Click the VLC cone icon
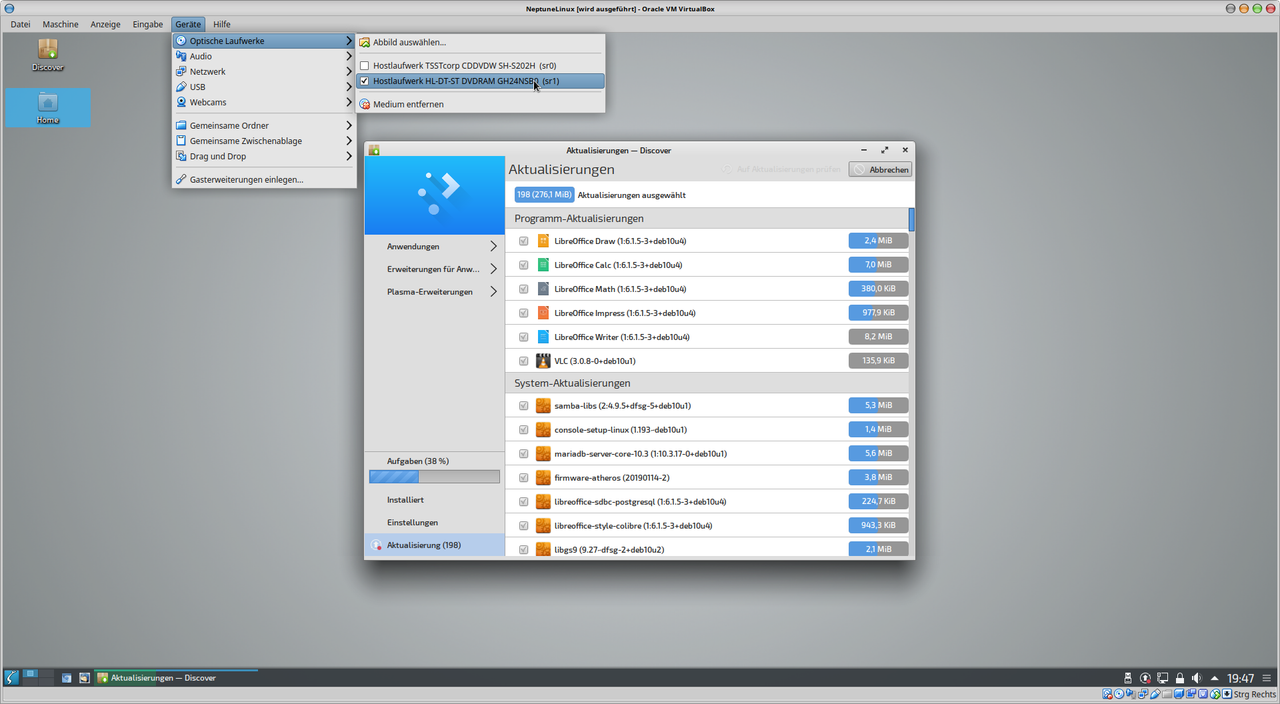 point(544,361)
